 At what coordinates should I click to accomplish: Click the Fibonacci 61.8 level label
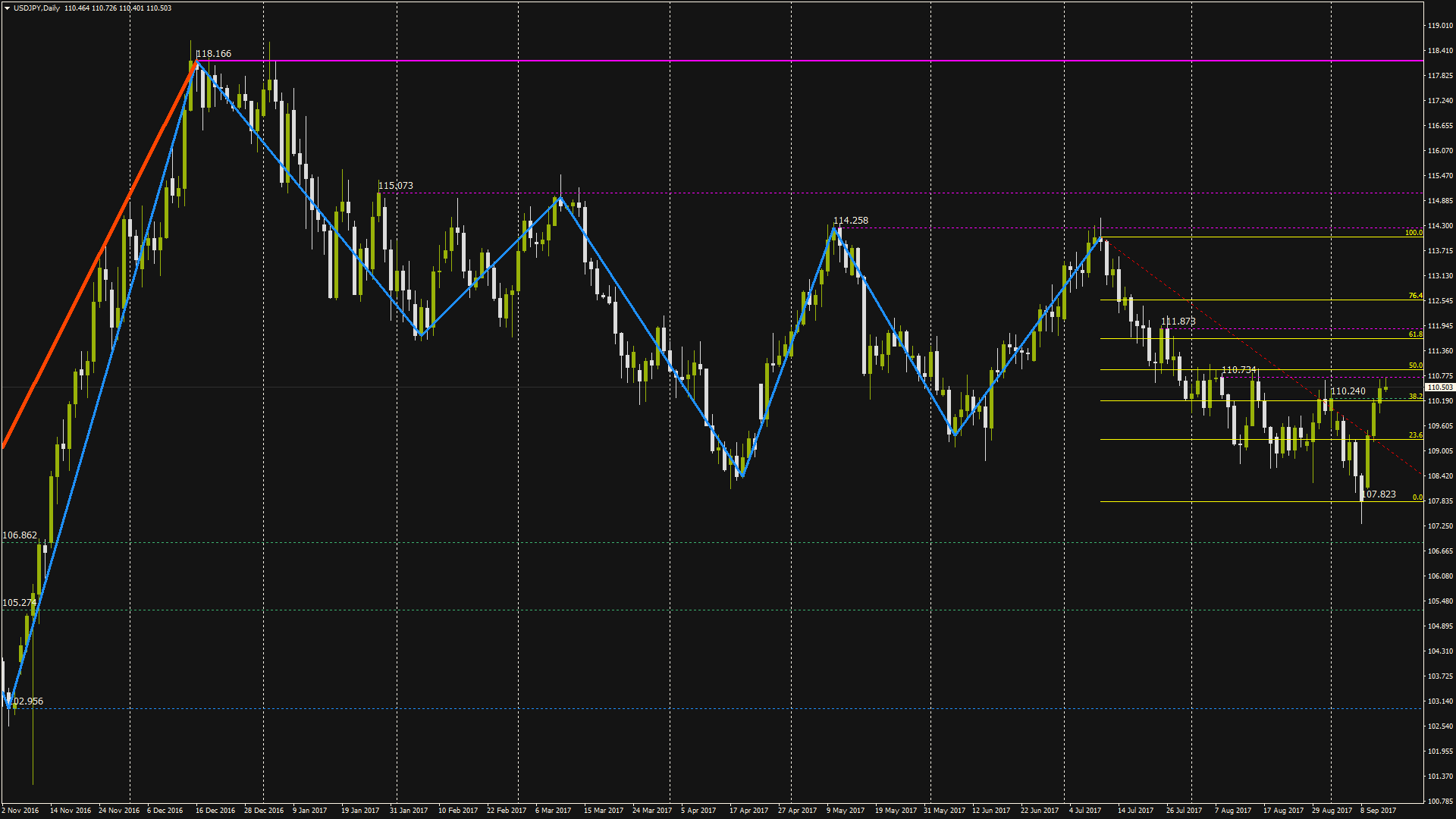click(x=1415, y=334)
